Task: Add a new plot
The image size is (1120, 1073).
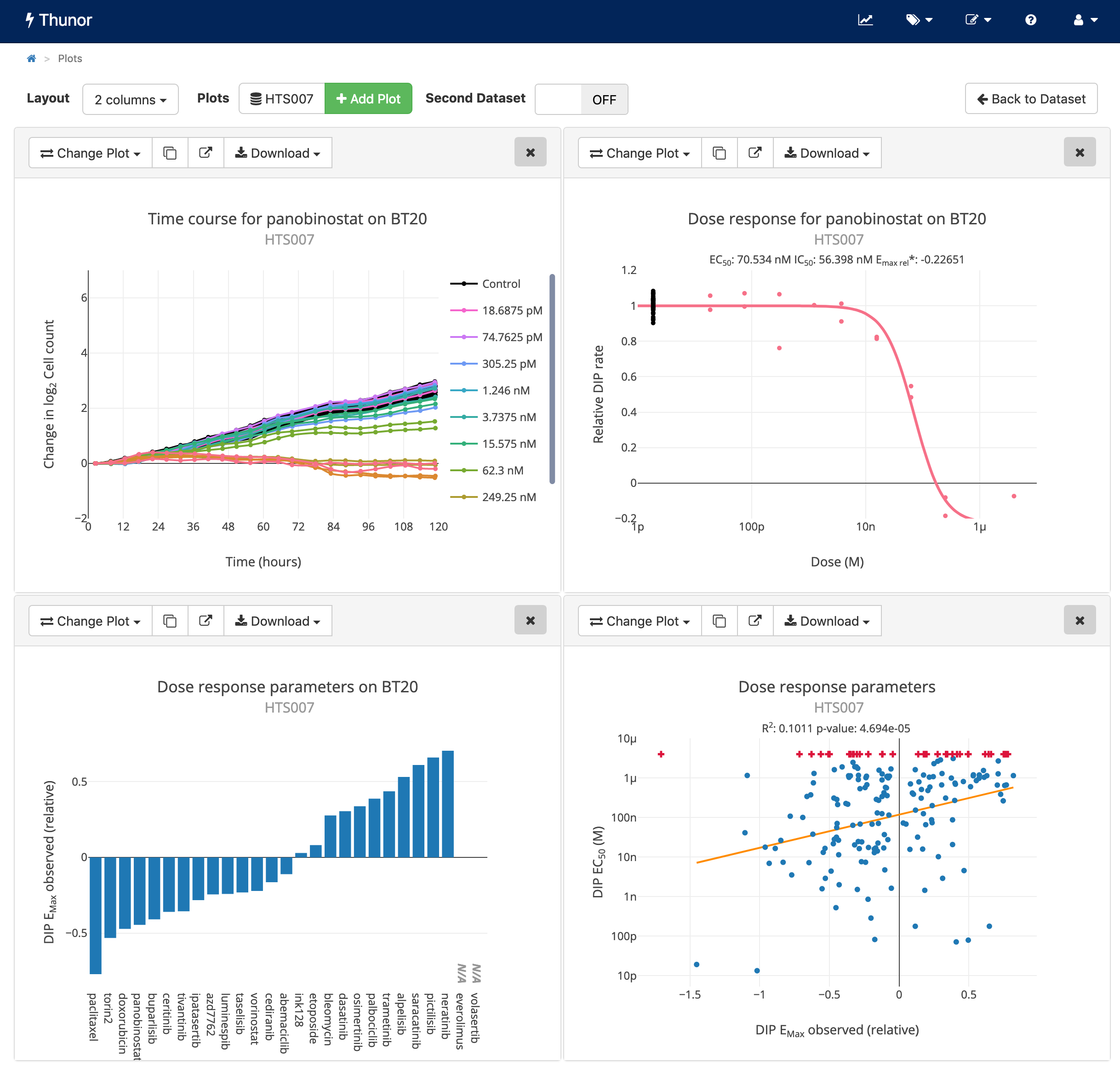Action: pyautogui.click(x=368, y=98)
